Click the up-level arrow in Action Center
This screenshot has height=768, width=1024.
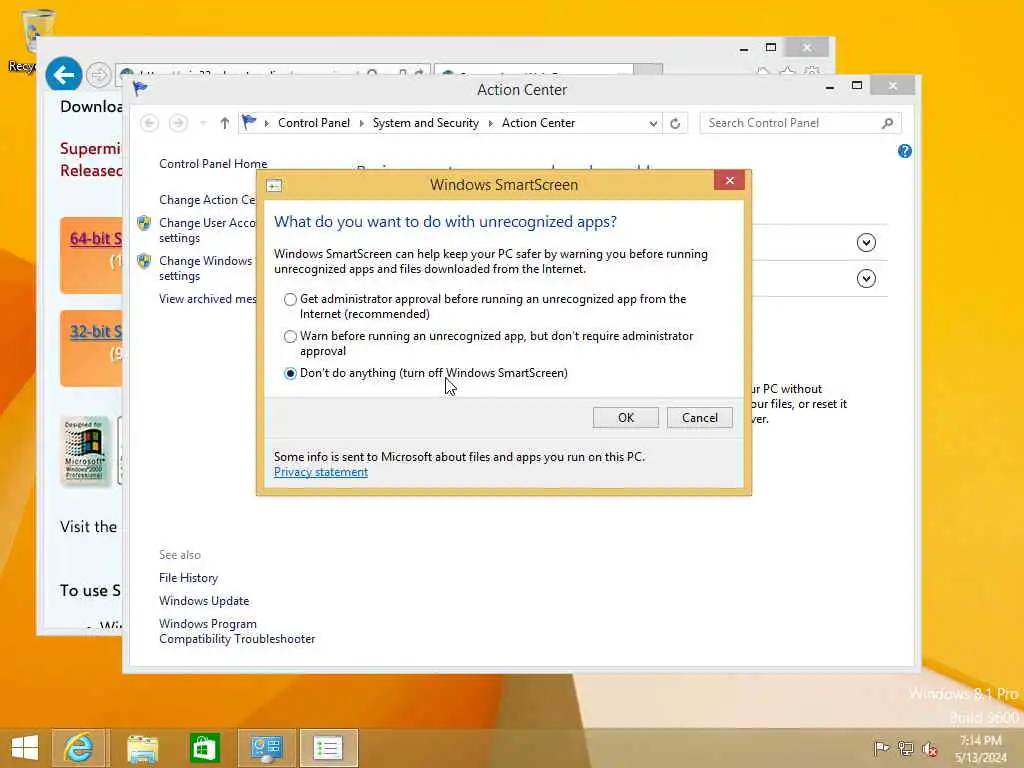[x=225, y=123]
